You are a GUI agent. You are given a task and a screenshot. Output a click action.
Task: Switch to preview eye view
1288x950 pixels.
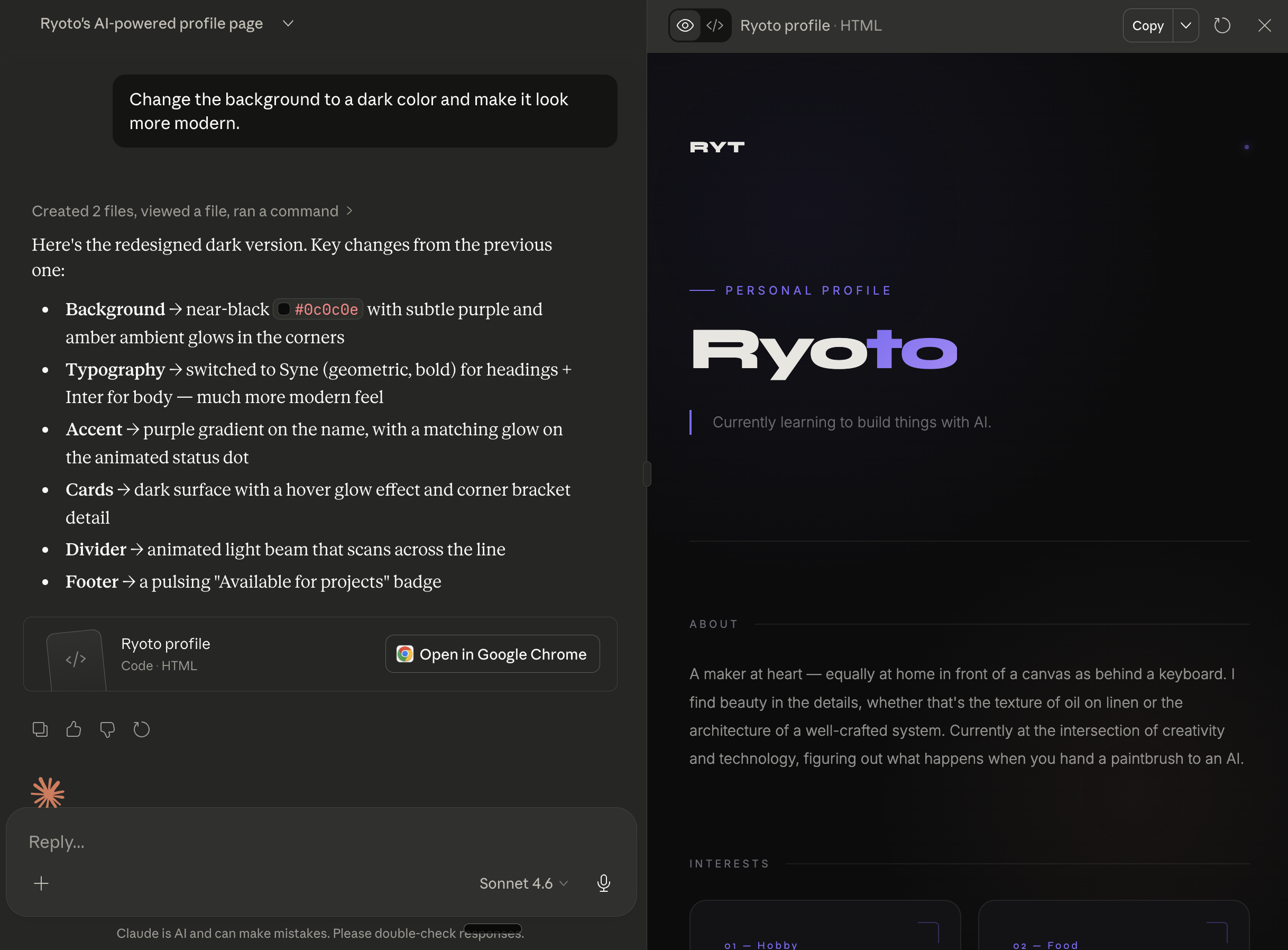click(x=685, y=25)
